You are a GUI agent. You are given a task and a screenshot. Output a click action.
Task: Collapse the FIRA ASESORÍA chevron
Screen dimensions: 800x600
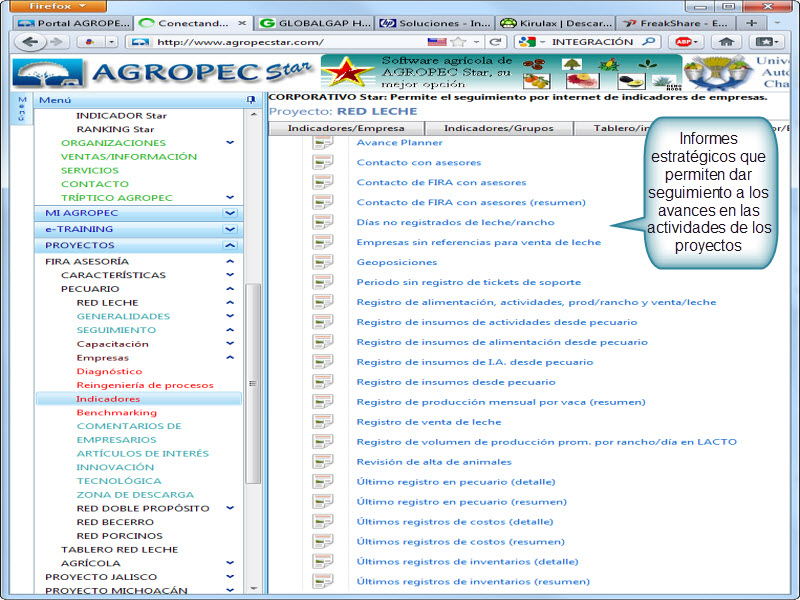pos(230,261)
